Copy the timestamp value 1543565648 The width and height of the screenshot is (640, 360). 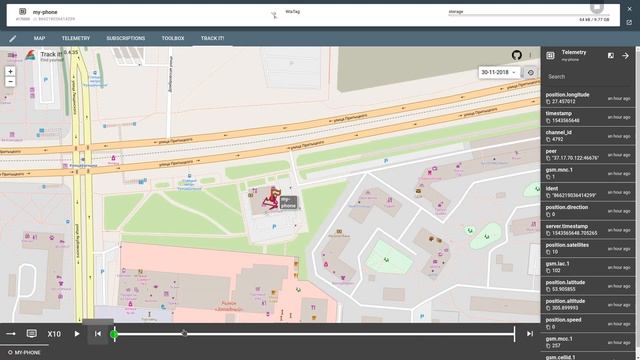(548, 121)
